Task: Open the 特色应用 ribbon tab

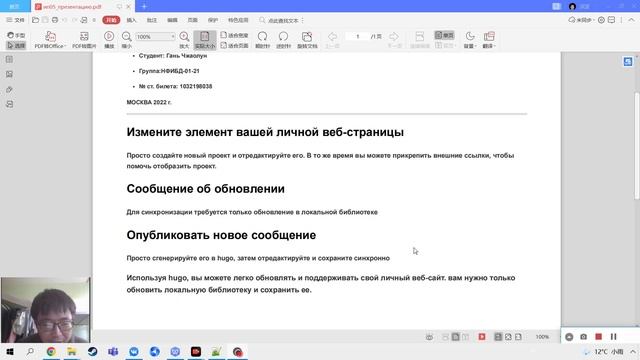Action: click(x=238, y=20)
